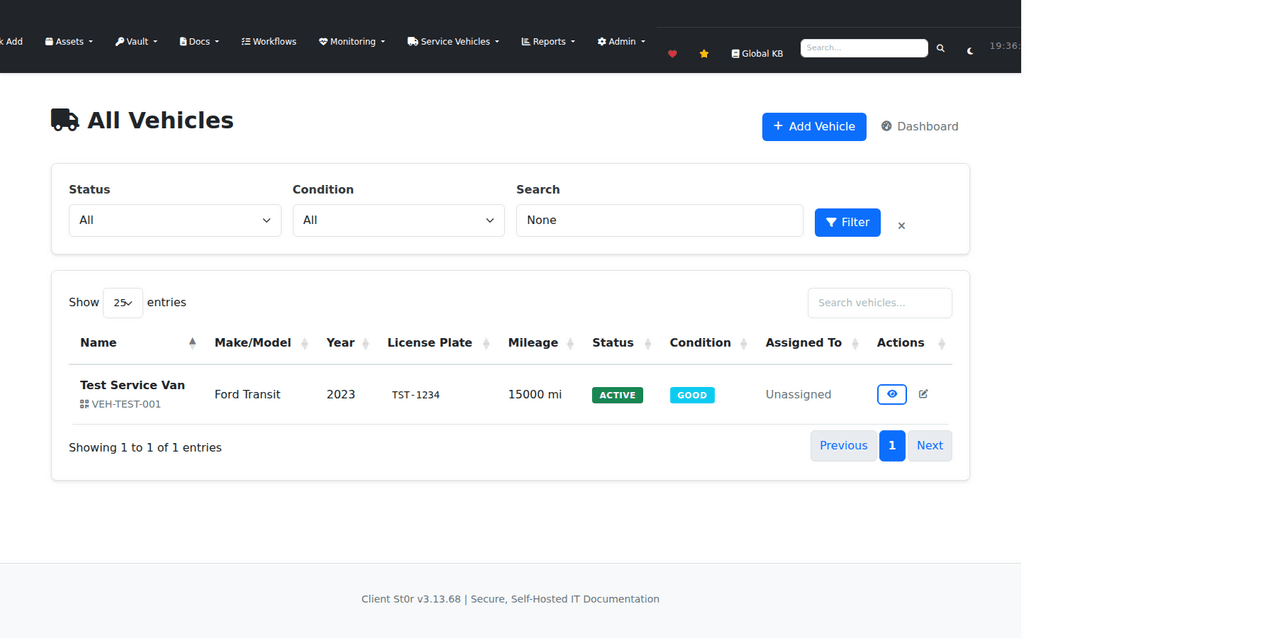Click the Previous pagination button
The image size is (1280, 638).
click(x=844, y=446)
